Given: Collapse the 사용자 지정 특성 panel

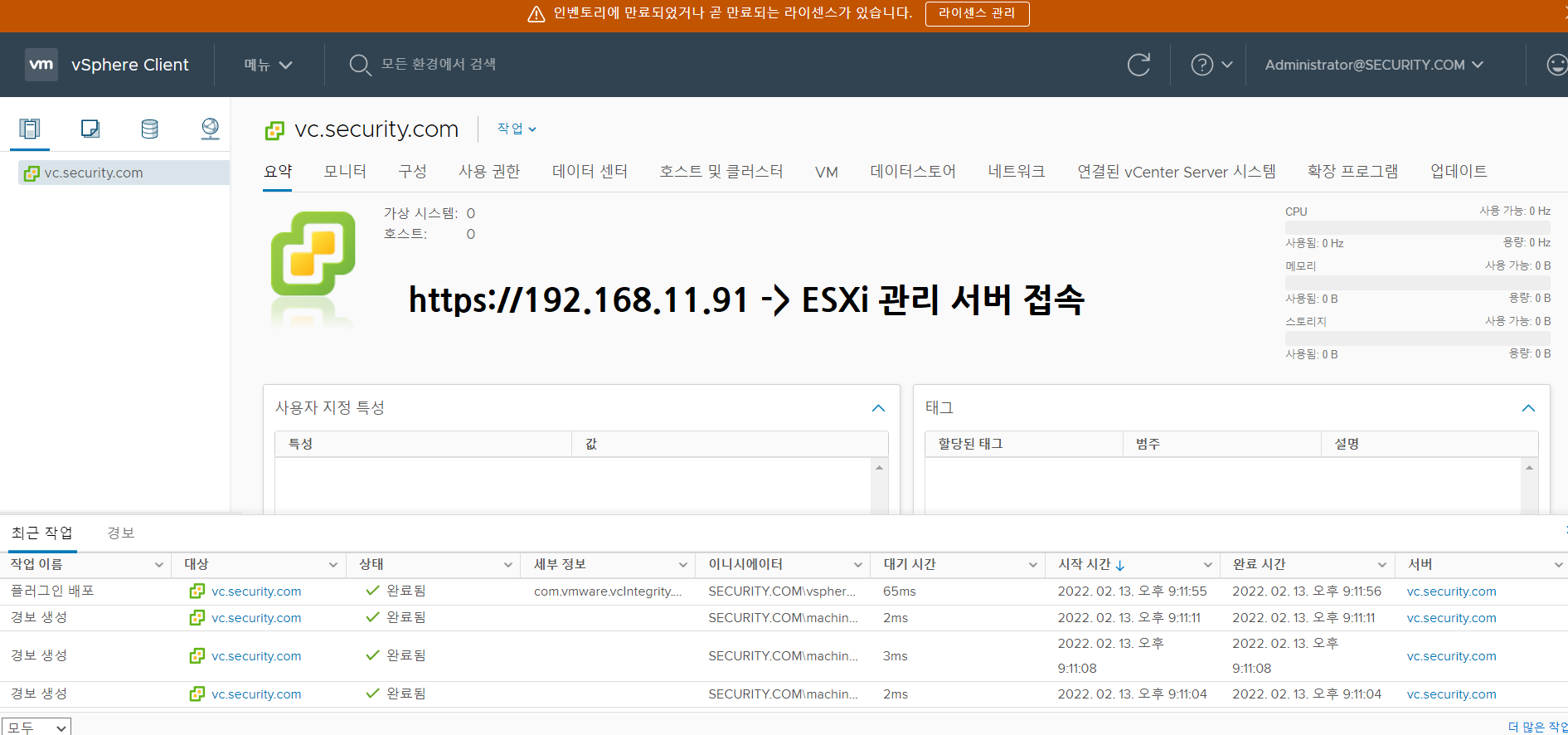Looking at the screenshot, I should click(x=878, y=408).
